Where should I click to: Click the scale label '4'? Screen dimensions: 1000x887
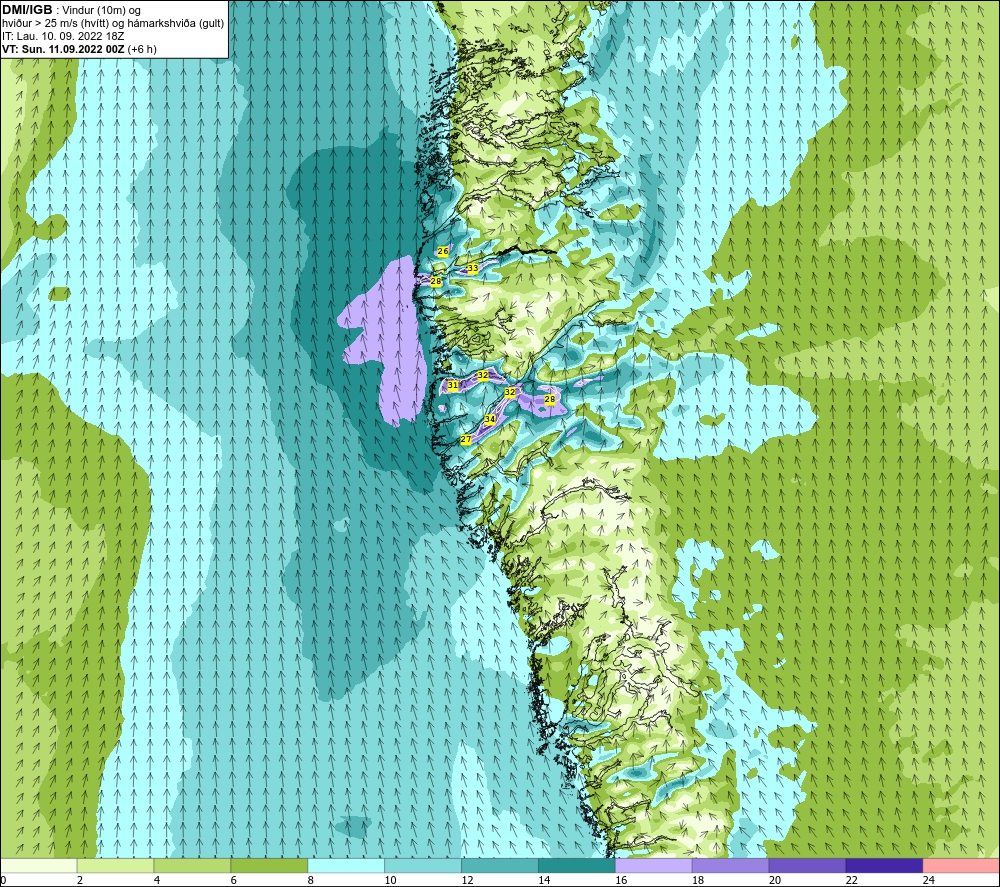click(157, 880)
